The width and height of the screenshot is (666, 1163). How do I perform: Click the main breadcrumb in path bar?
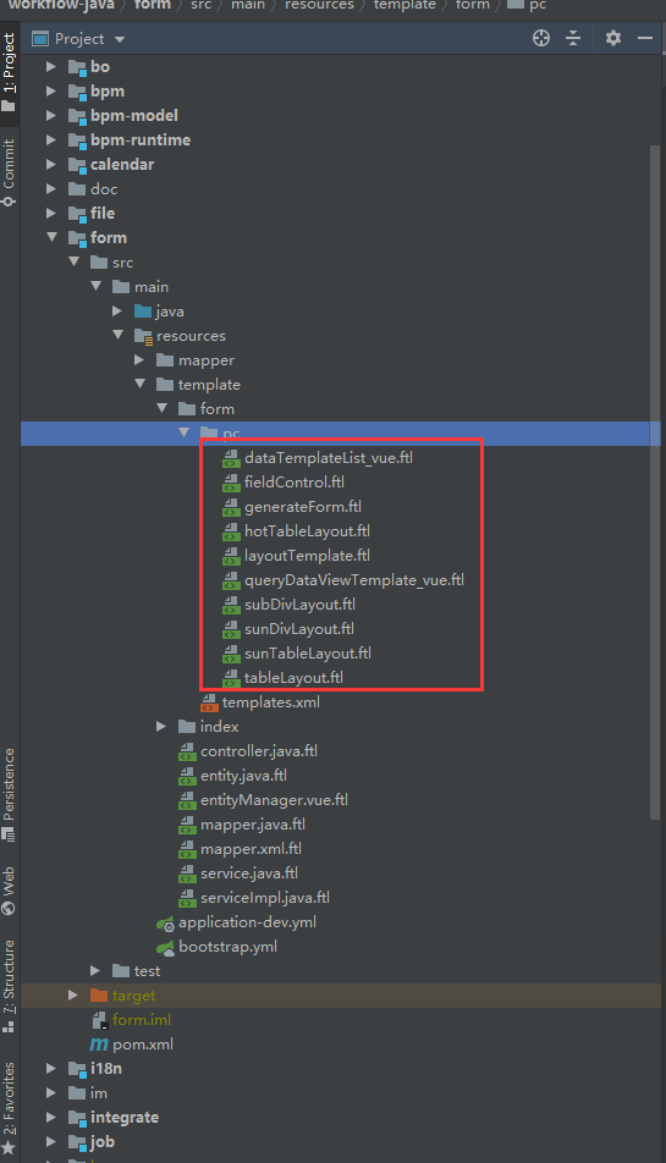pyautogui.click(x=248, y=5)
